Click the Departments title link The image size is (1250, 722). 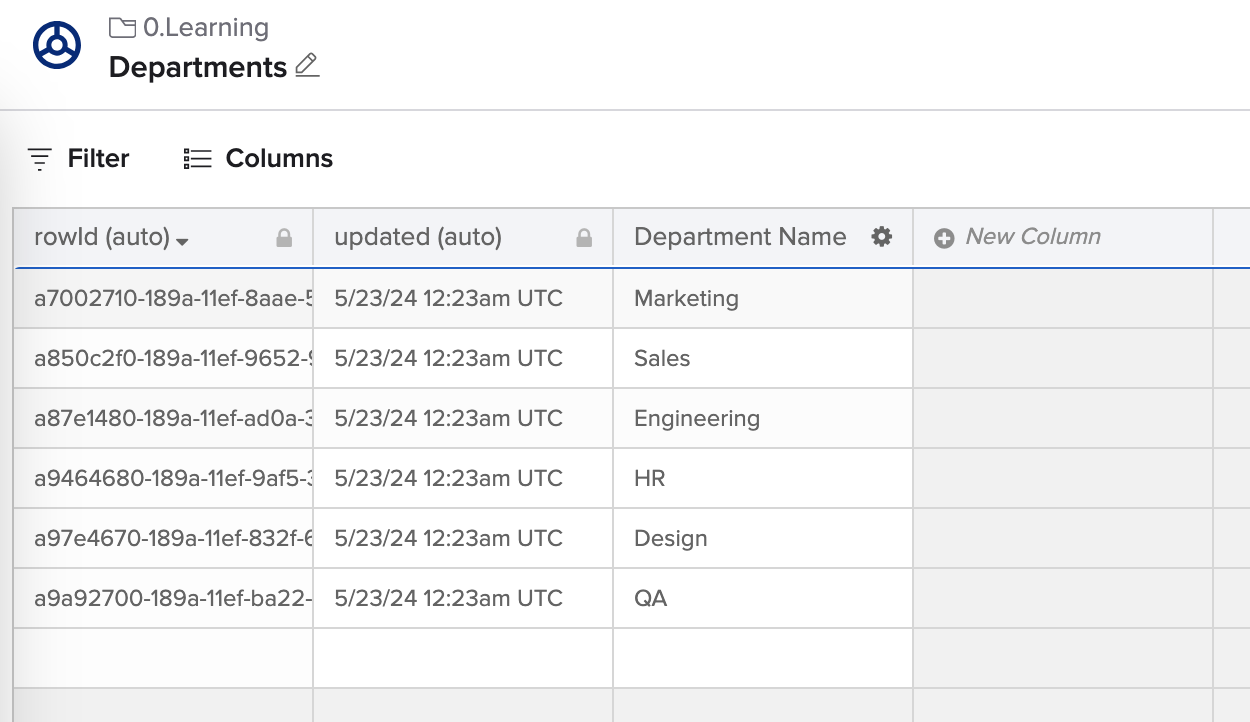click(195, 67)
